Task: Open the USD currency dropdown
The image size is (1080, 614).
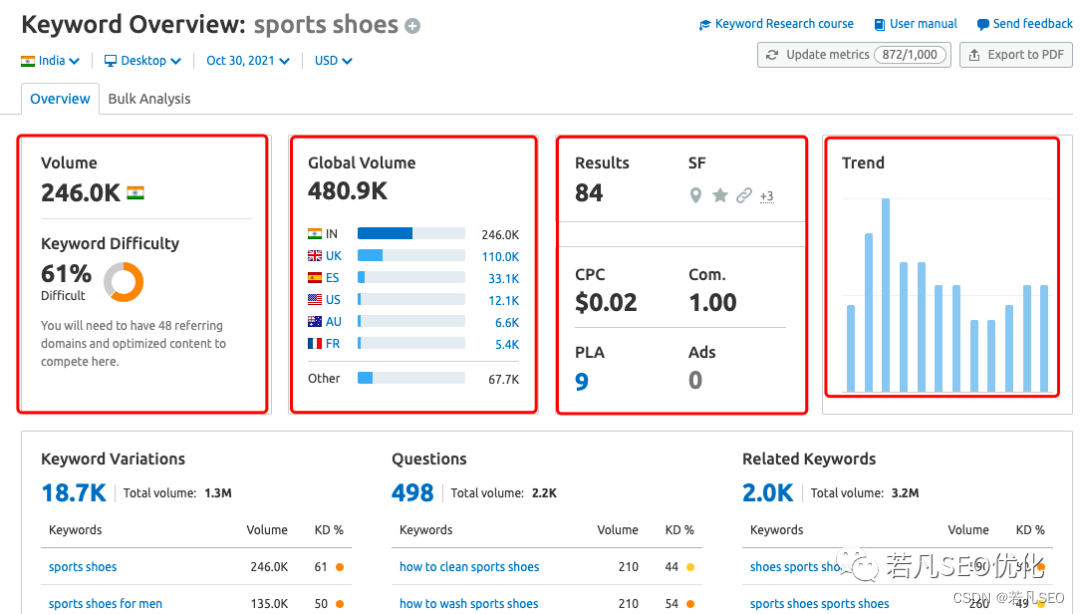Action: (x=333, y=61)
